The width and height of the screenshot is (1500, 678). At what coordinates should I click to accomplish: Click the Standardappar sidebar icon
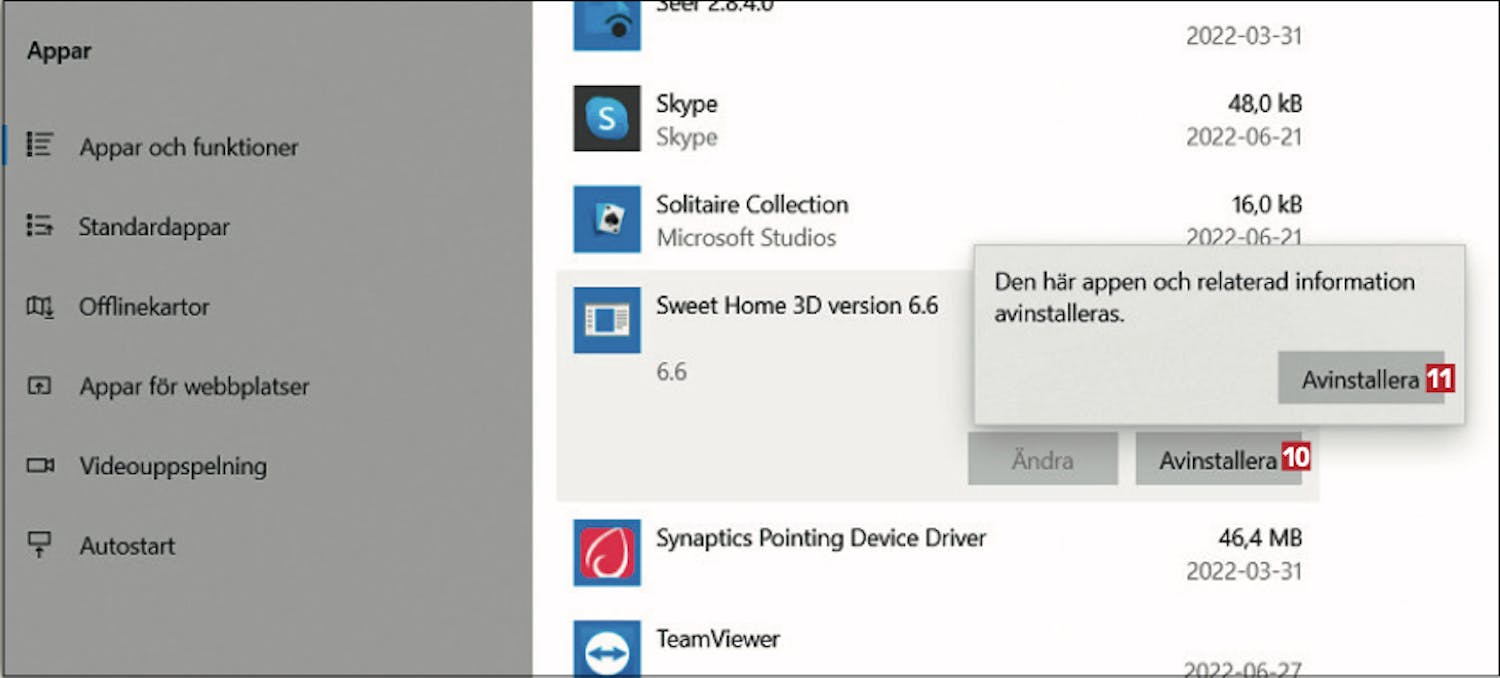tap(40, 226)
